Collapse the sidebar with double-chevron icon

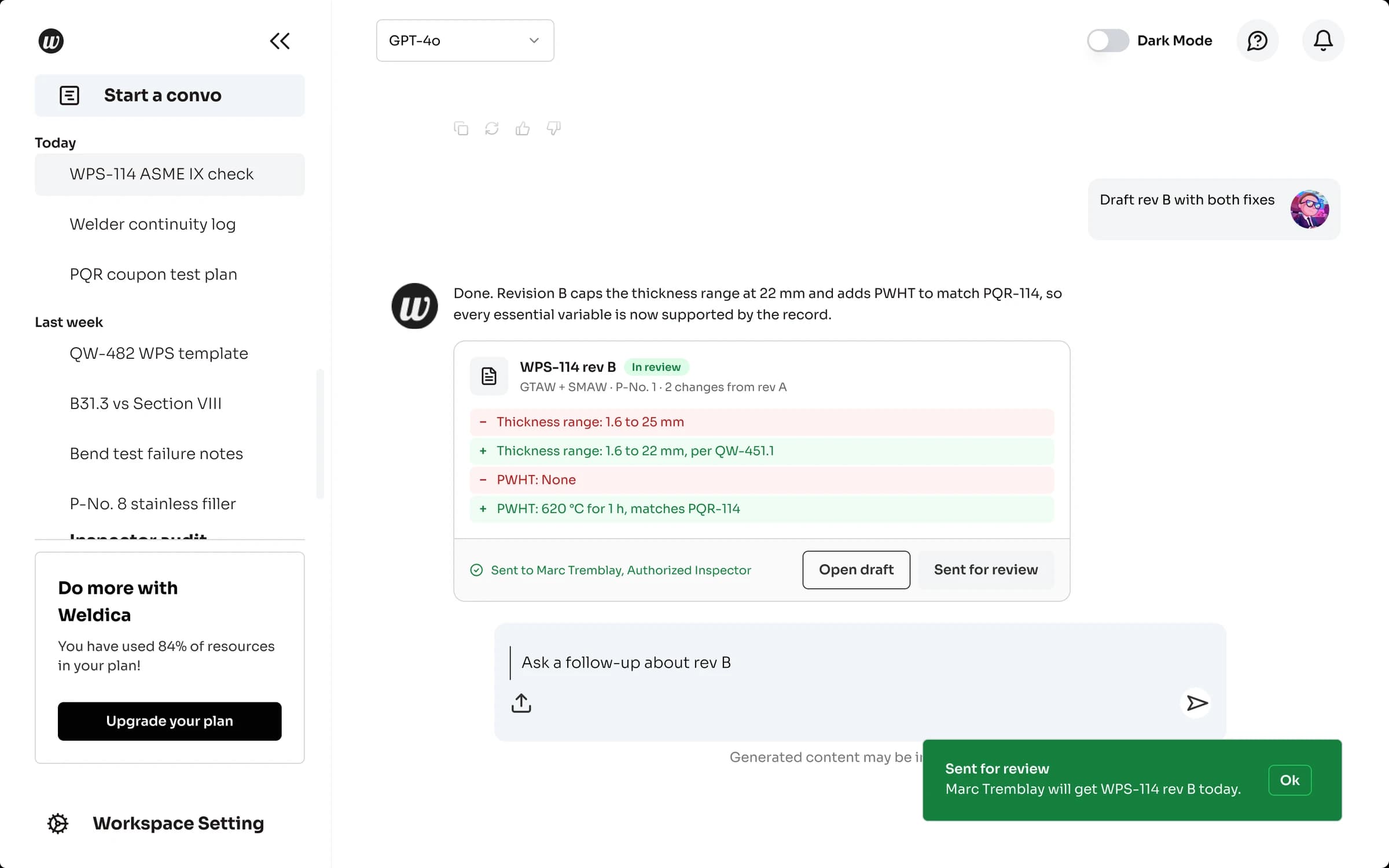tap(280, 41)
